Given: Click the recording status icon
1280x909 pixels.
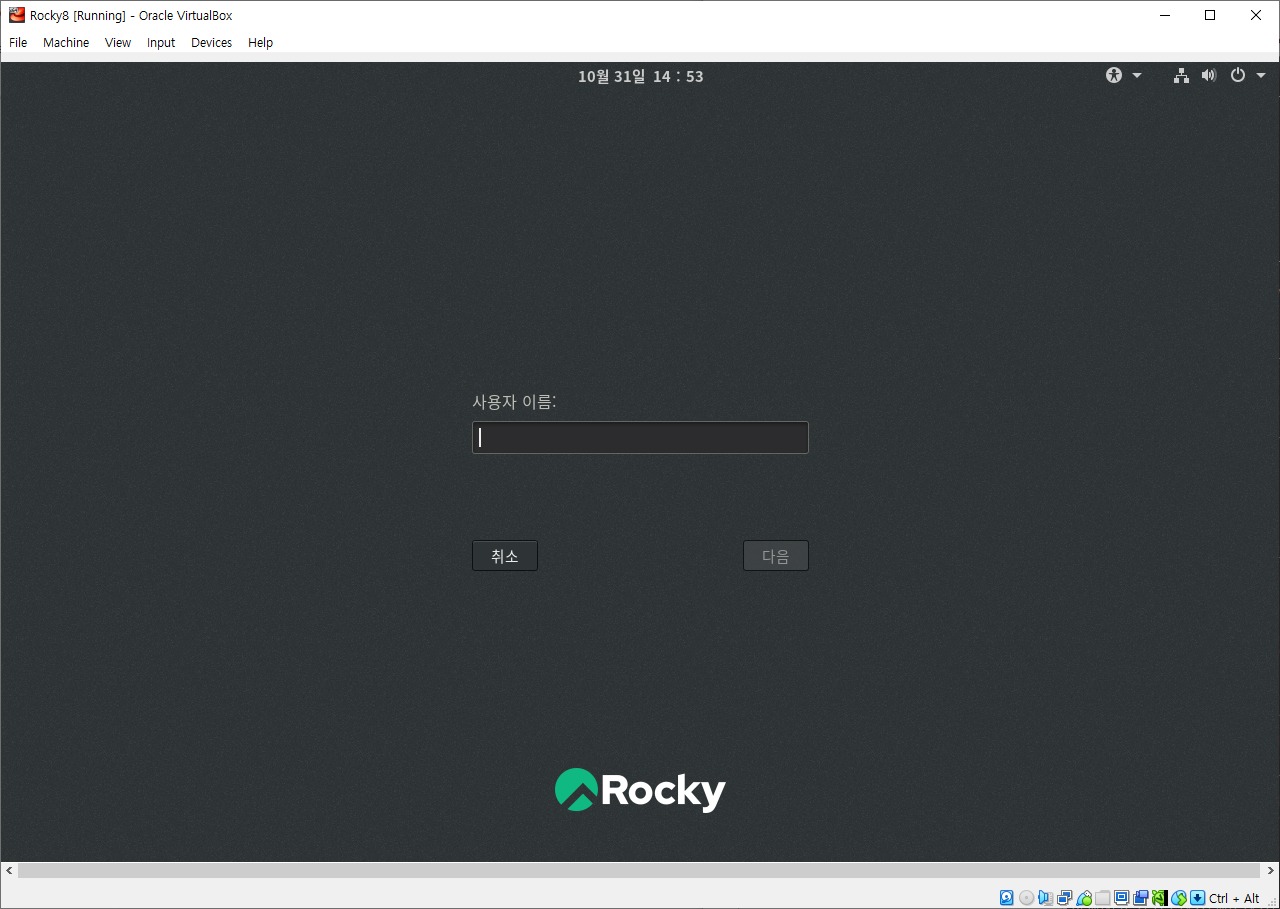Looking at the screenshot, I should tap(1140, 898).
